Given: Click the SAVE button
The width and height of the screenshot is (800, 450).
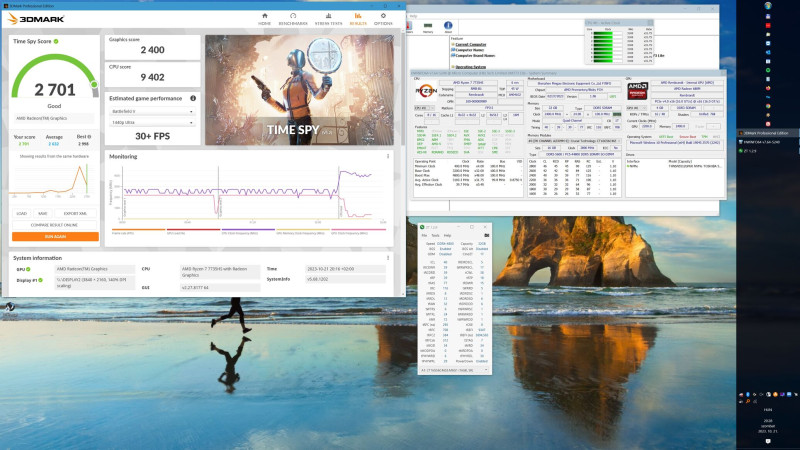Looking at the screenshot, I should (x=43, y=213).
